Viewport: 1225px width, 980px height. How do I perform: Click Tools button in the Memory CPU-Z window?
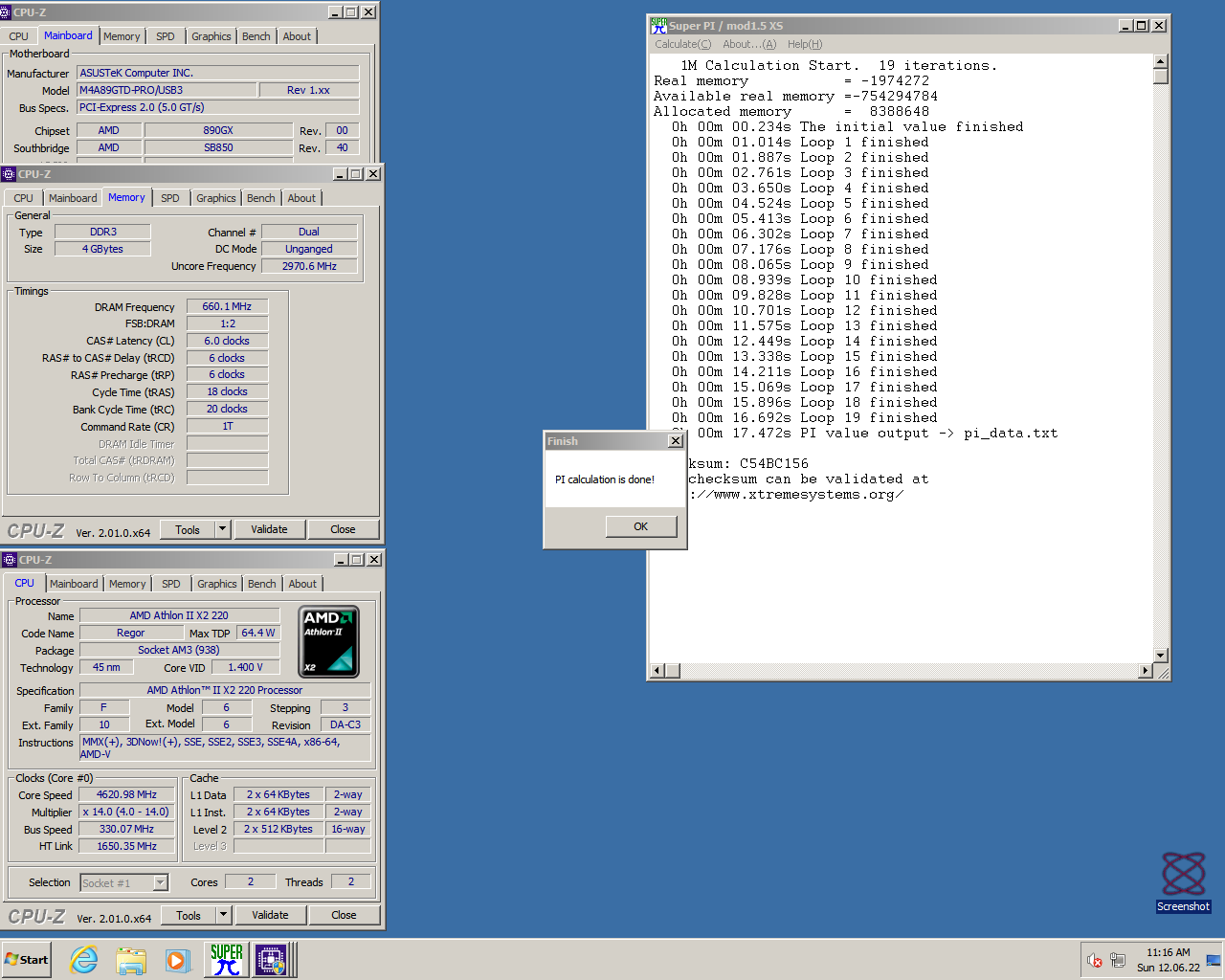(188, 529)
